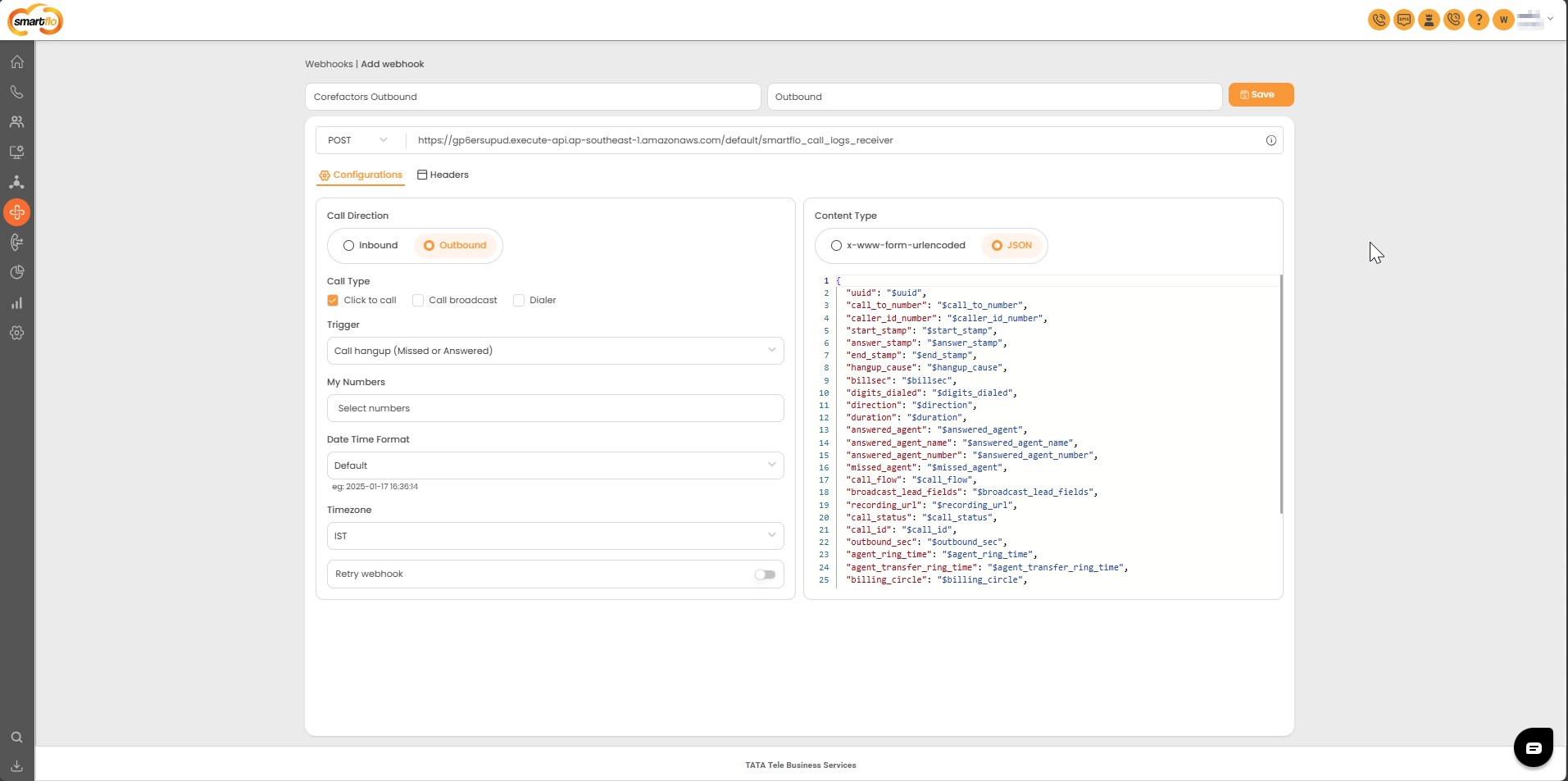Screen dimensions: 1568x781
Task: Select JSON content type
Action: 1012,245
